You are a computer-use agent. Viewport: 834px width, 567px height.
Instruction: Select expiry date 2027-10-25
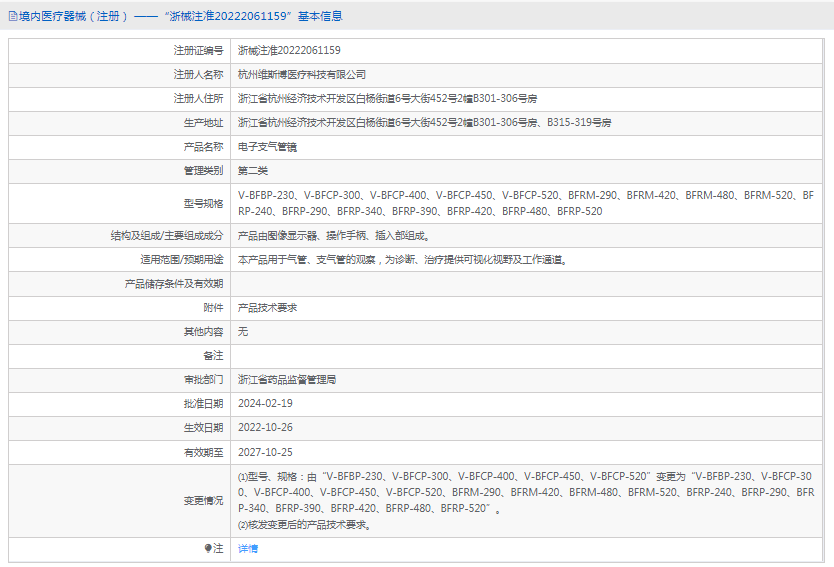click(265, 452)
